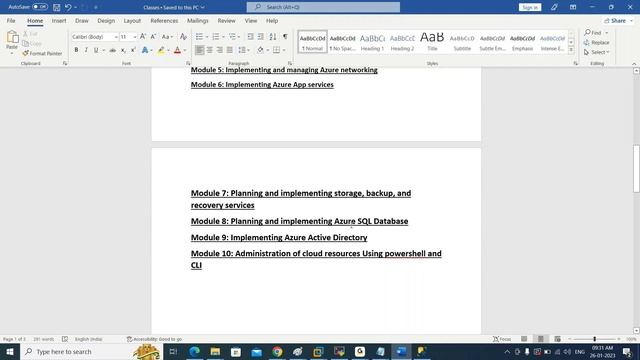
Task: Justify paragraph text
Action: (x=230, y=50)
